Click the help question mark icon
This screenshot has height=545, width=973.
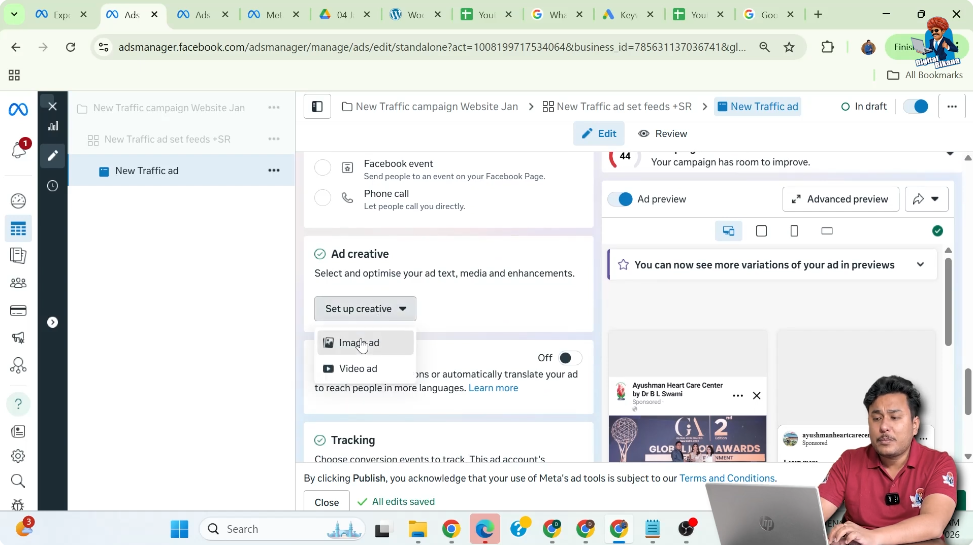[x=18, y=404]
